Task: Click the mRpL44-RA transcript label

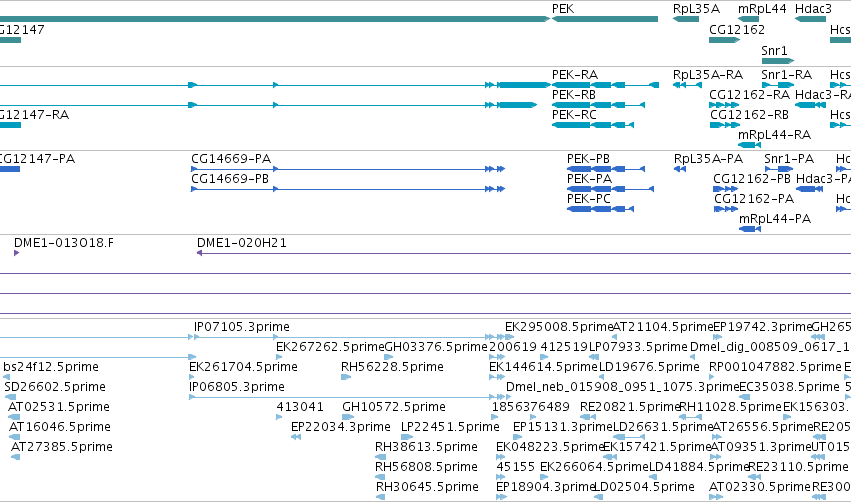Action: [x=774, y=135]
